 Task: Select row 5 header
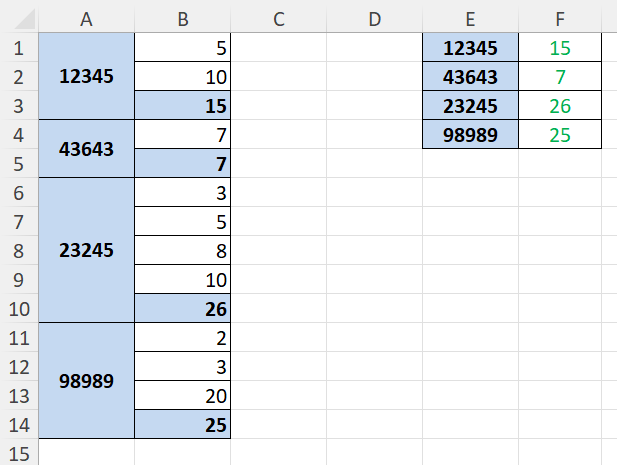[19, 163]
